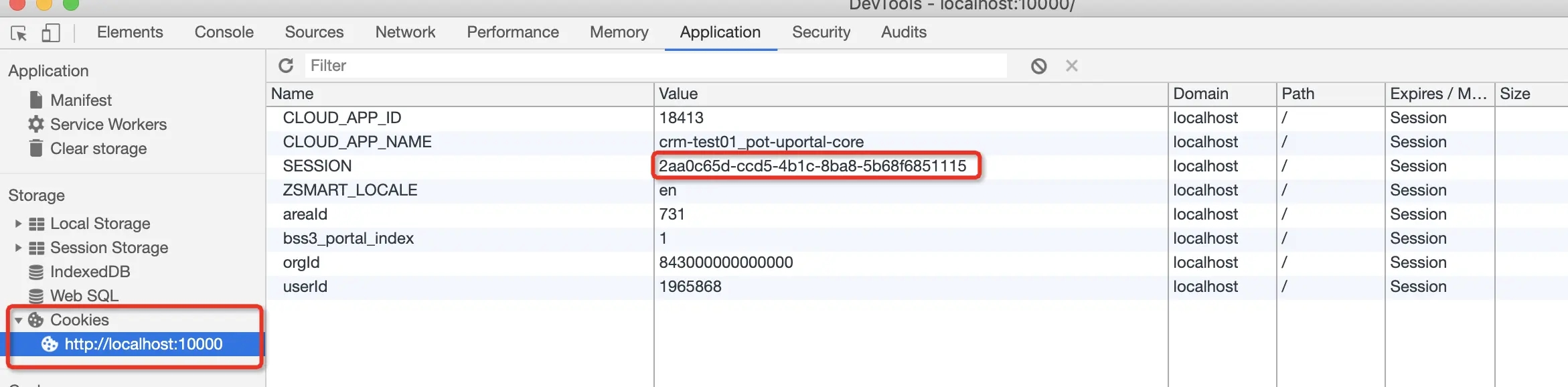Viewport: 1568px width, 387px height.
Task: Click the SESSION value 2aa0c65d-ccd5-4b1c-8ba8-5b68f6851115
Action: [813, 166]
